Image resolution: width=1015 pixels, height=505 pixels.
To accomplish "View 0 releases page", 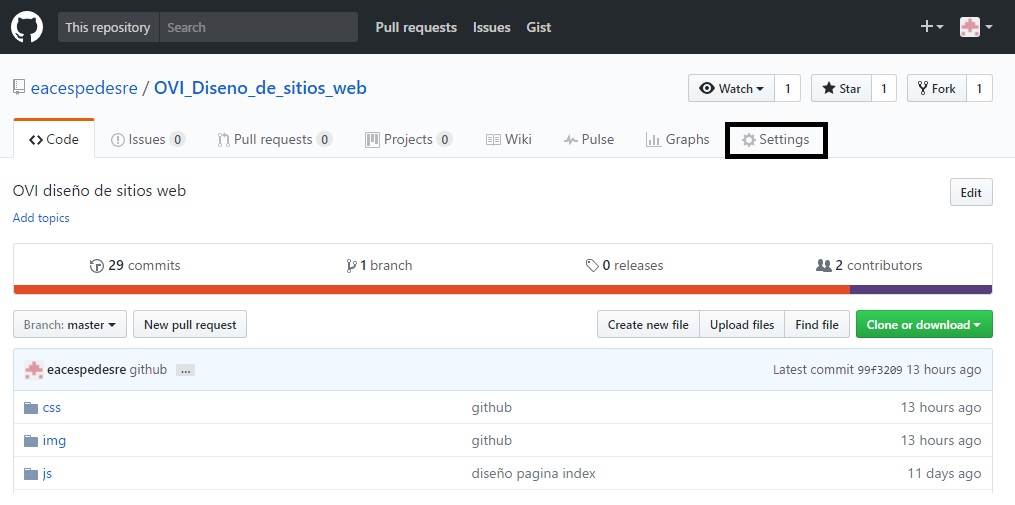I will [x=624, y=265].
